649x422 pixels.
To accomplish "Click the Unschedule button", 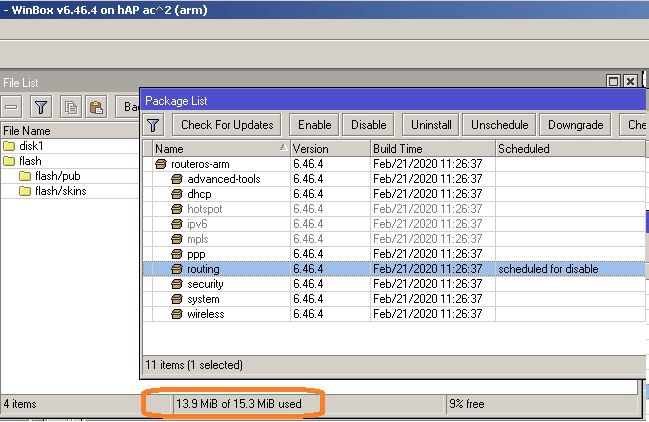I will tap(499, 125).
